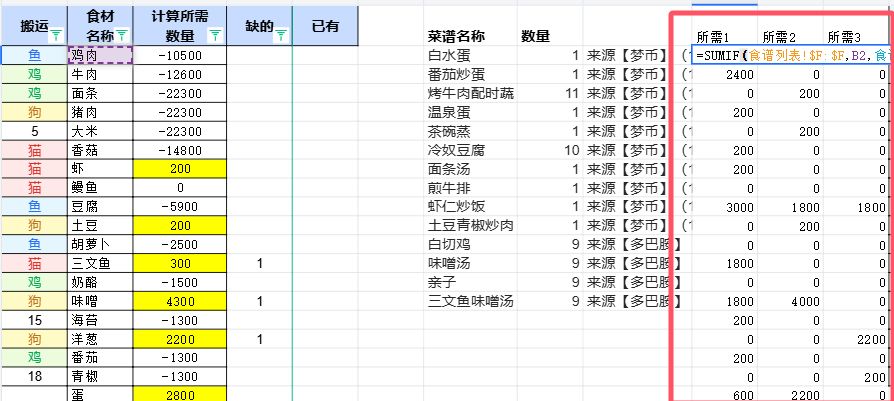The width and height of the screenshot is (894, 401).
Task: Select the 虾仁炒饭 recipe cell
Action: coord(470,206)
